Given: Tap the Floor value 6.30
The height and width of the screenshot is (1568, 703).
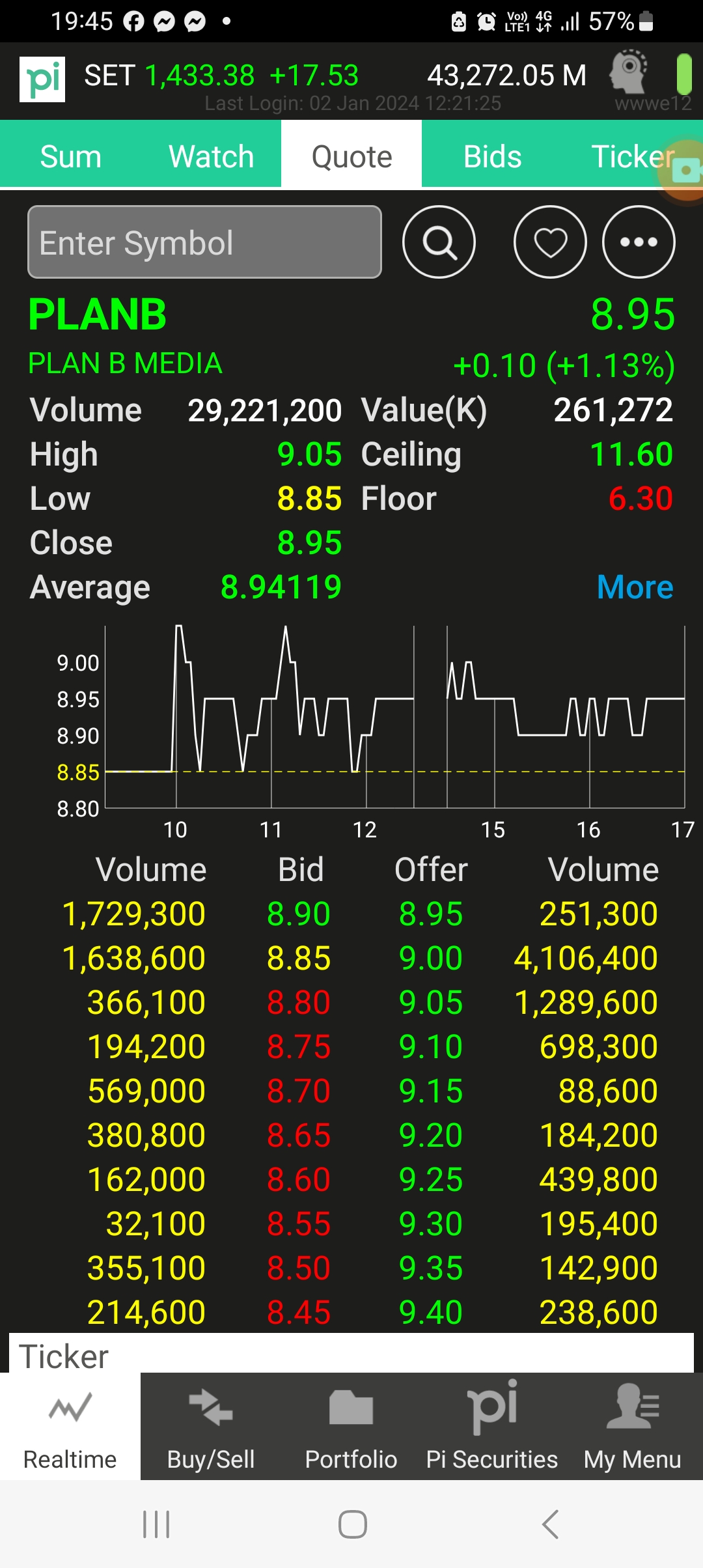Looking at the screenshot, I should [641, 499].
